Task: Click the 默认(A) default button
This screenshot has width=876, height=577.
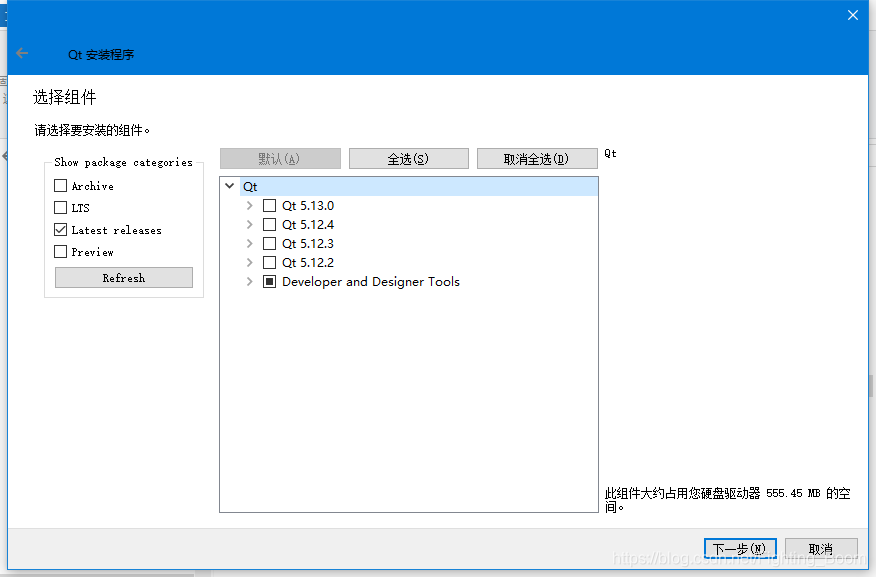Action: click(280, 159)
